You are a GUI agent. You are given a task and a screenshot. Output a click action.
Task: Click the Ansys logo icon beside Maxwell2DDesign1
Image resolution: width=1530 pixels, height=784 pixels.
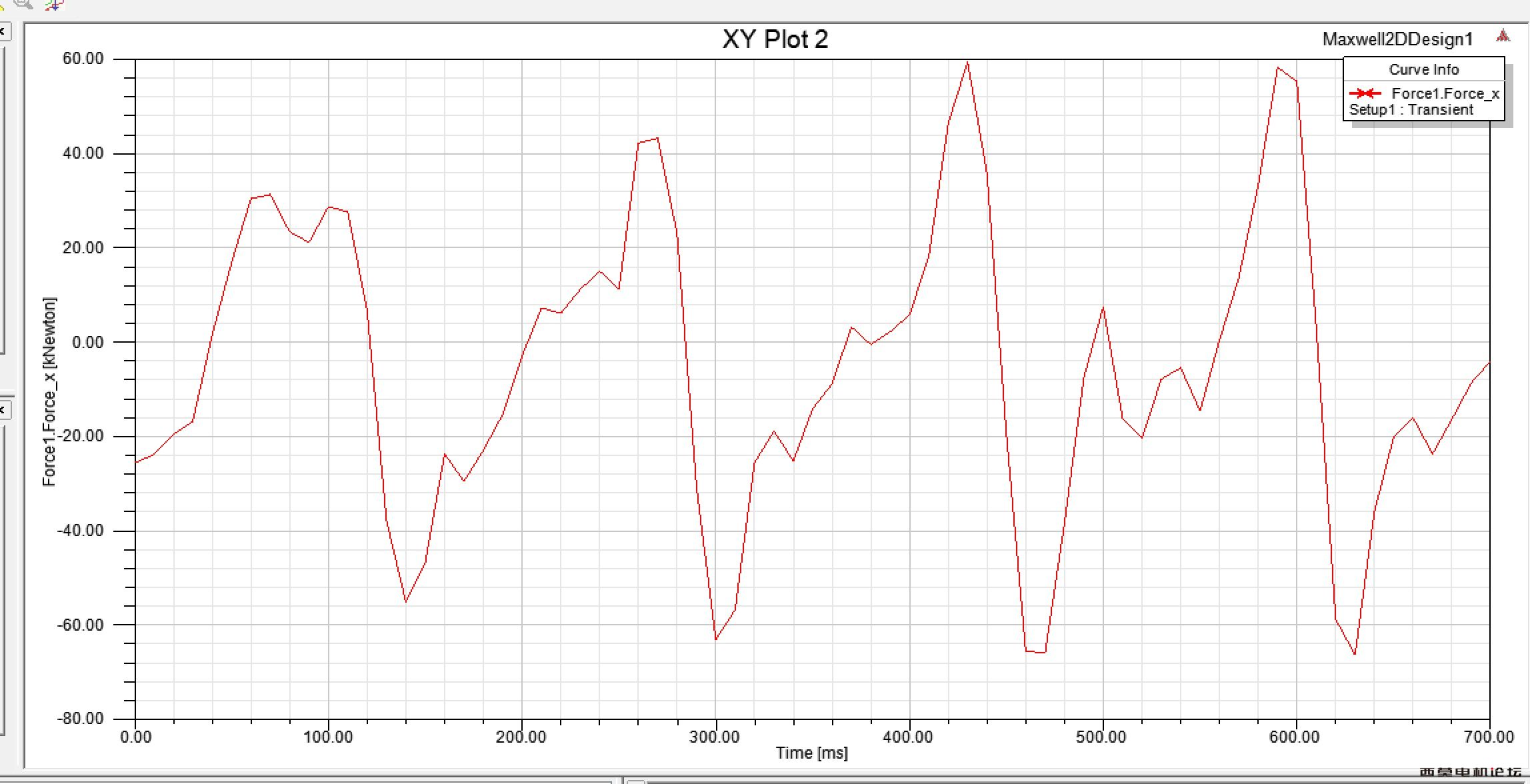1502,36
